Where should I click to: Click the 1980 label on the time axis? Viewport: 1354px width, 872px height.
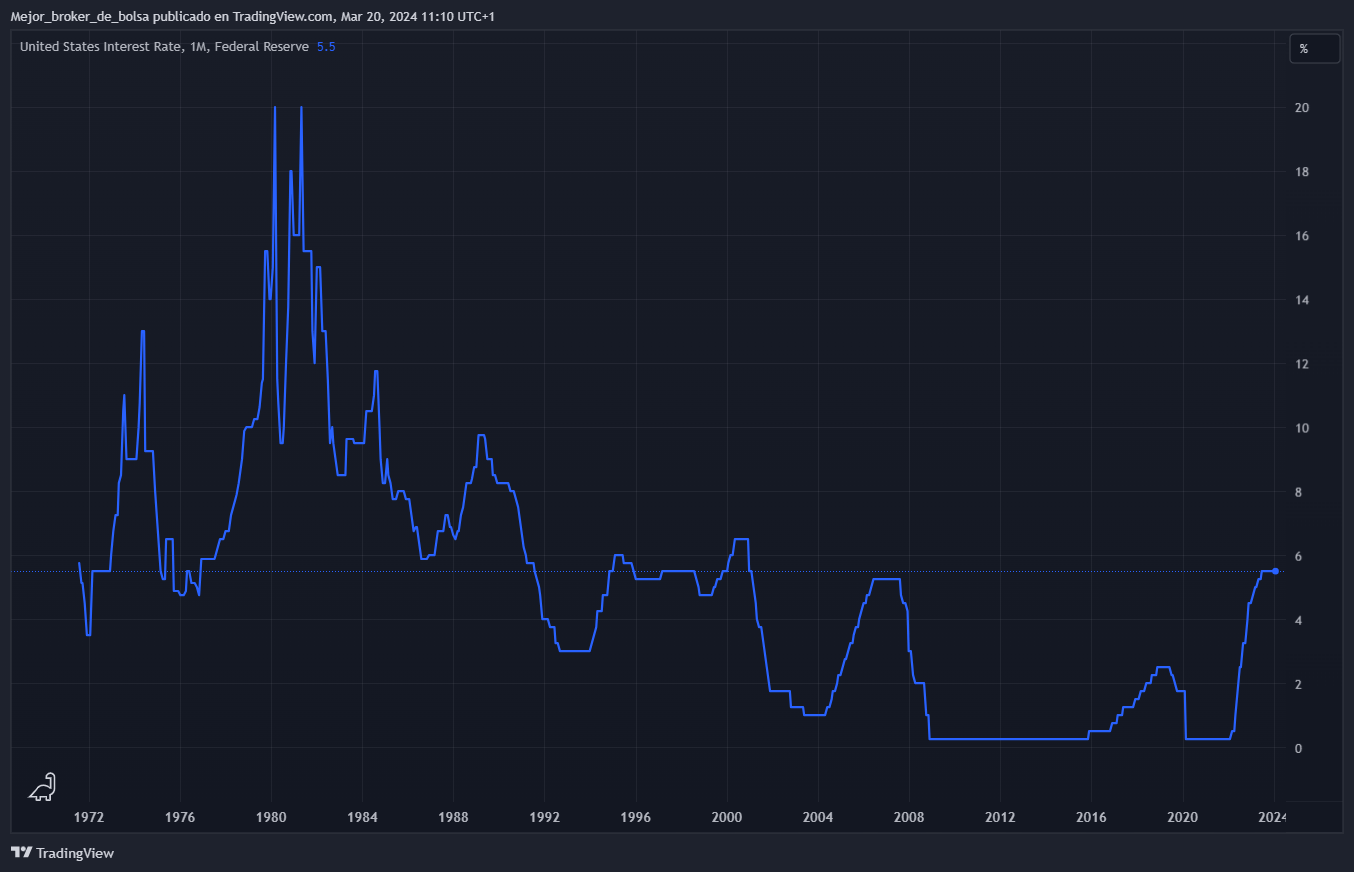point(272,817)
